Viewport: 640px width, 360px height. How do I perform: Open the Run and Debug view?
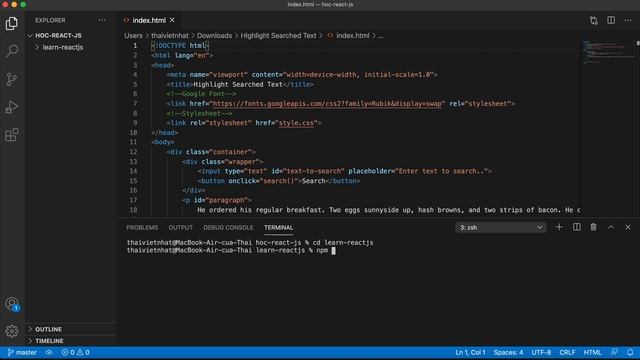[12, 107]
